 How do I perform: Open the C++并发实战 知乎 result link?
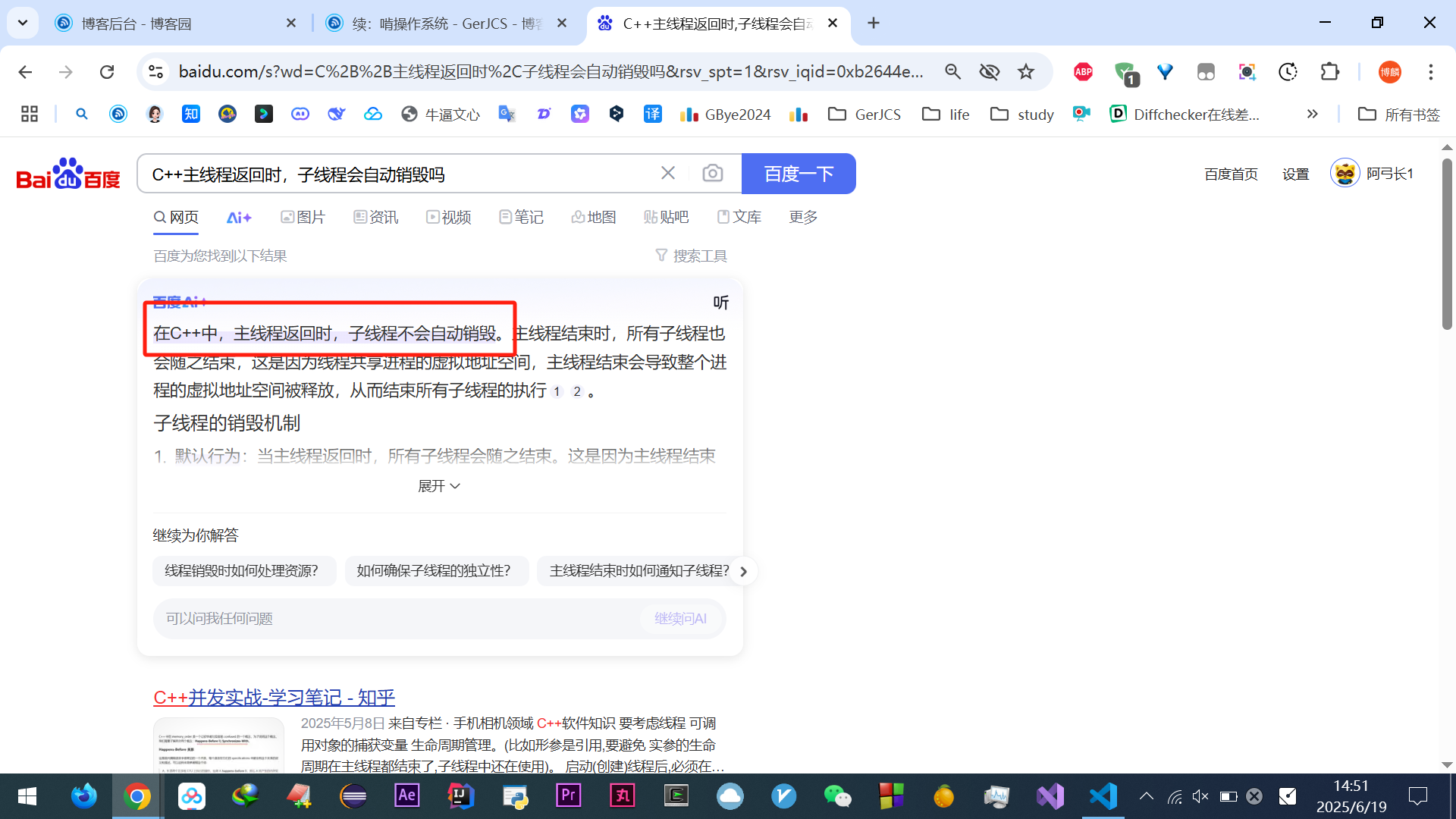(274, 698)
